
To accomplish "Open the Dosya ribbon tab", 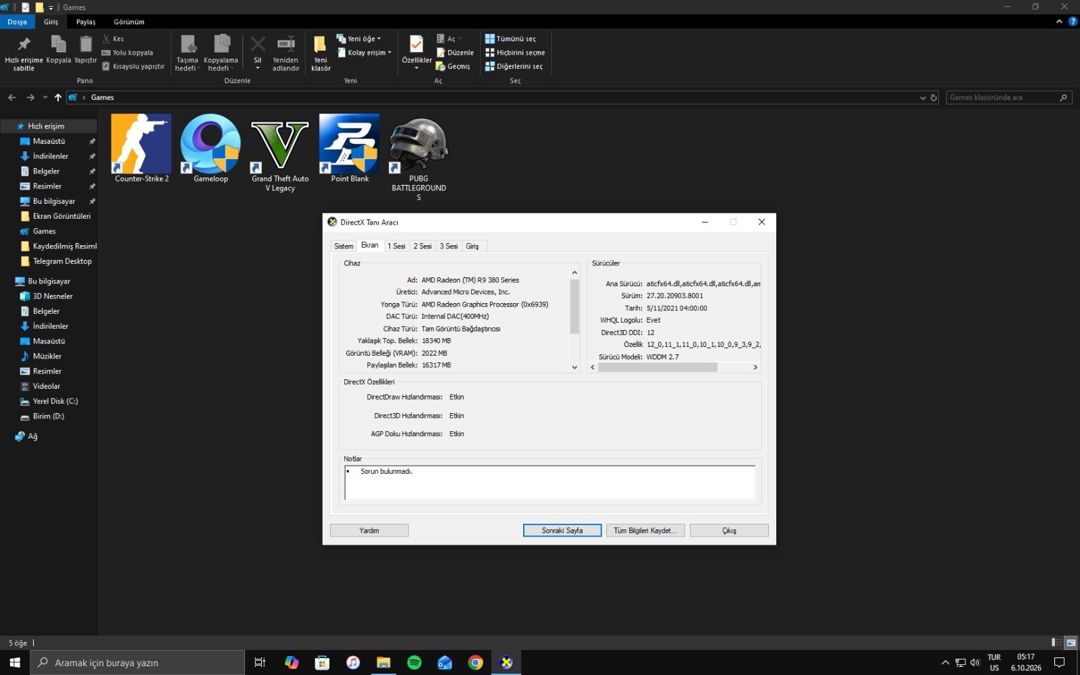I will point(17,22).
